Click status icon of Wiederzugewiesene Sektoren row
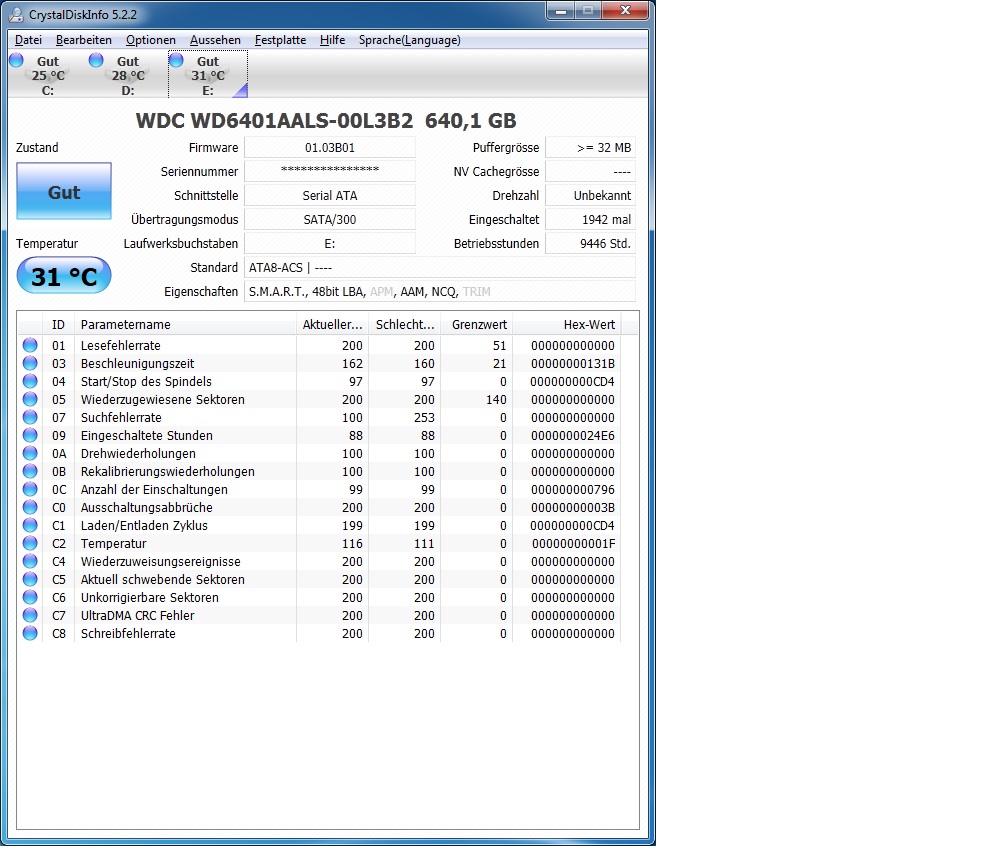The image size is (1008, 846). (30, 399)
